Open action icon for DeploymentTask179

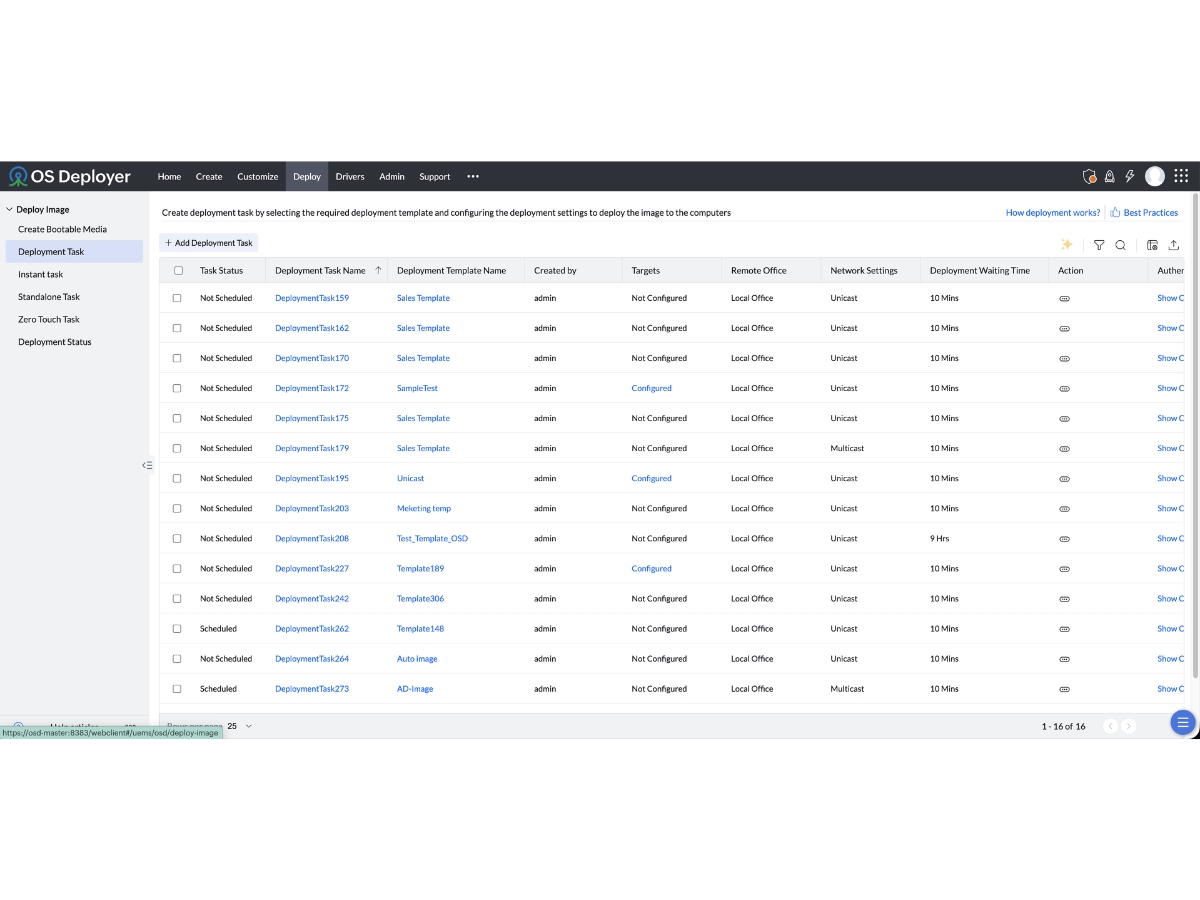(x=1064, y=448)
